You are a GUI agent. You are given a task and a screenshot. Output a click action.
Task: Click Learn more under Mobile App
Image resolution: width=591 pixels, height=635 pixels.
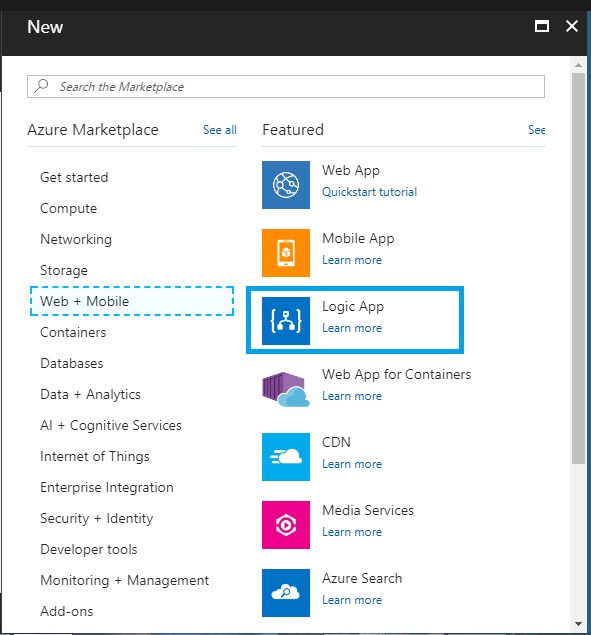click(352, 260)
